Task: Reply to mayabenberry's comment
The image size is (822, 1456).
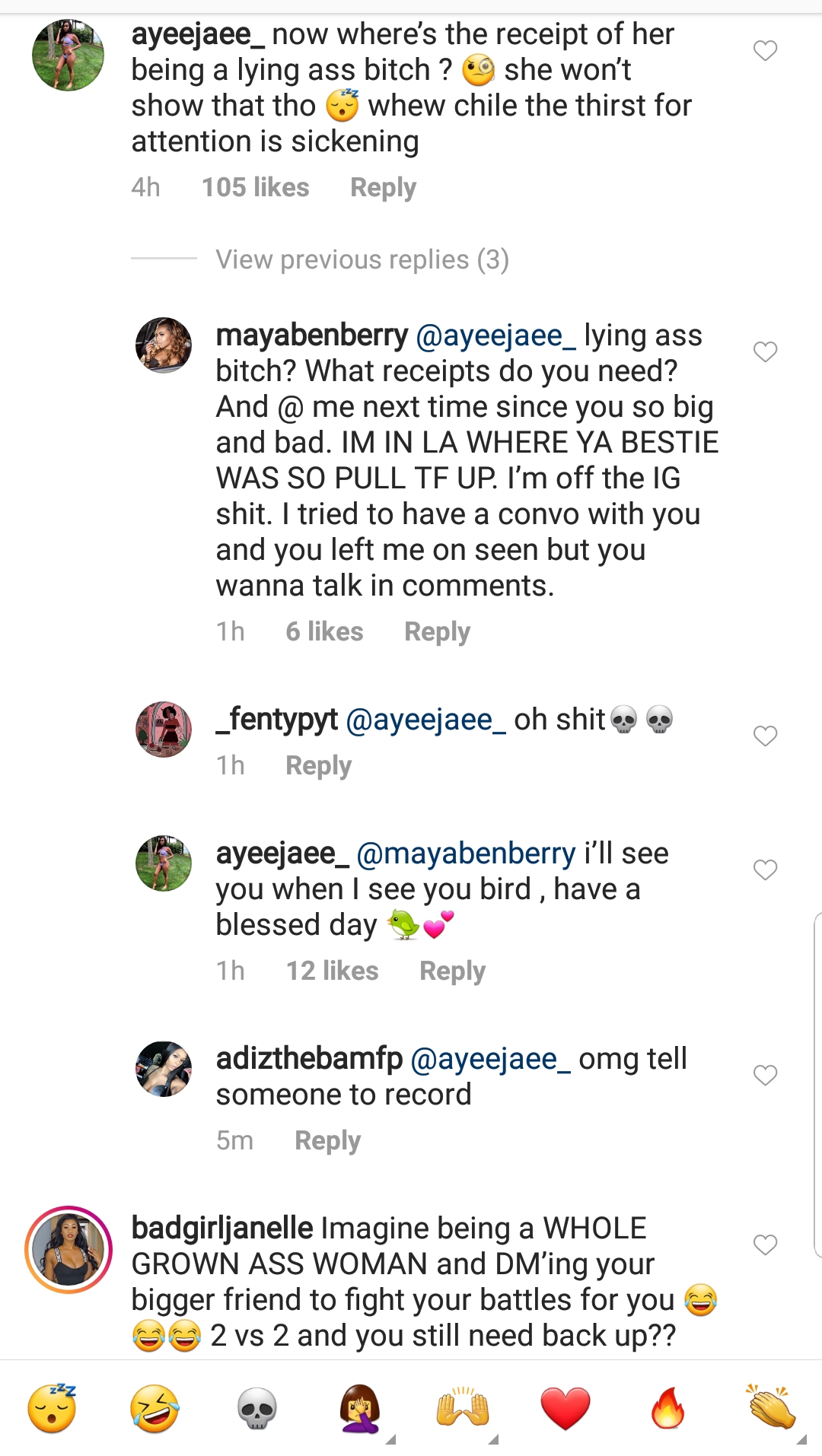Action: tap(437, 631)
